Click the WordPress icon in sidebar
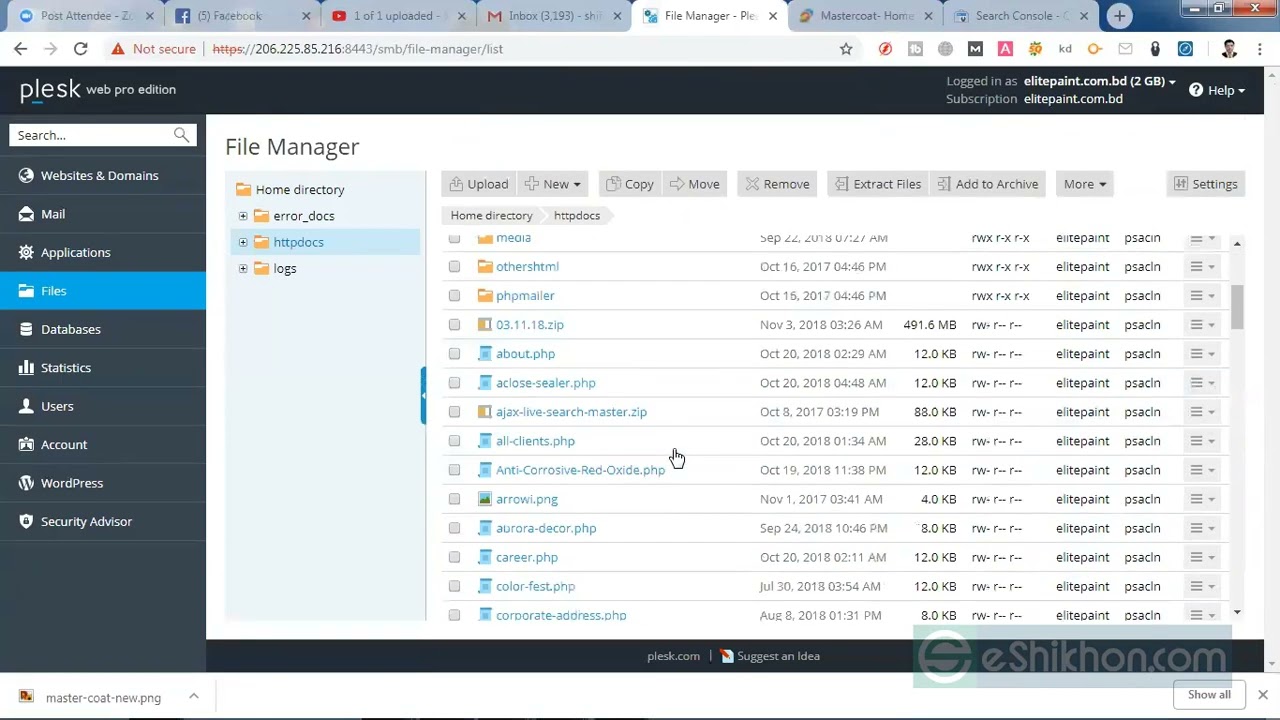1280x720 pixels. click(26, 483)
